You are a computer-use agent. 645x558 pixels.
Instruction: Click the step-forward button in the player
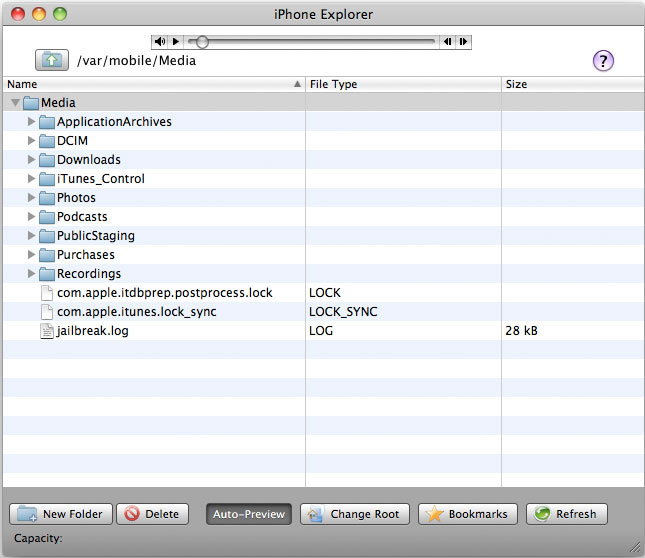[x=462, y=42]
